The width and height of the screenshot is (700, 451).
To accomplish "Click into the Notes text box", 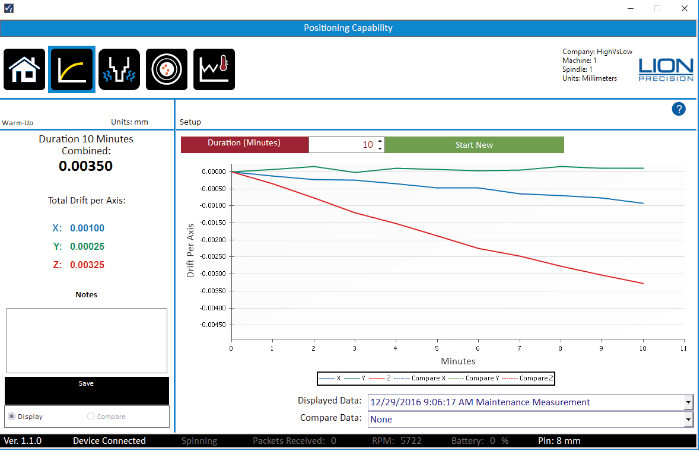I will click(87, 340).
